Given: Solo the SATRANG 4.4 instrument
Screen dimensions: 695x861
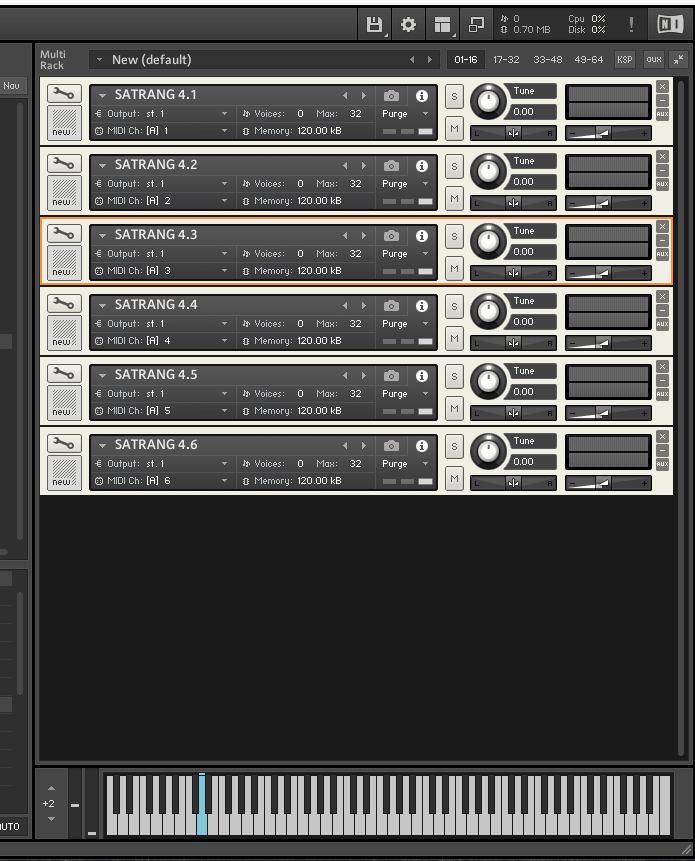Looking at the screenshot, I should click(x=454, y=306).
